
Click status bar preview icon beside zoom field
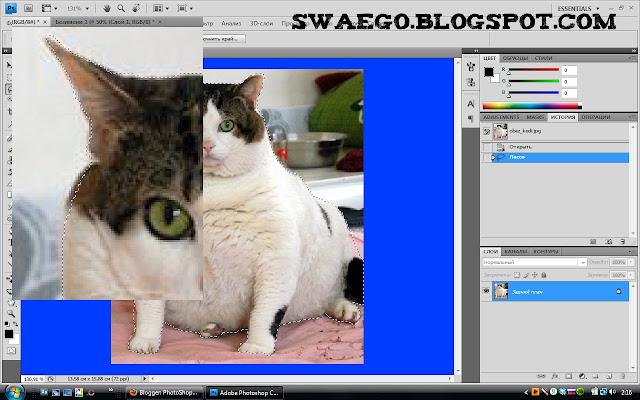tap(51, 379)
